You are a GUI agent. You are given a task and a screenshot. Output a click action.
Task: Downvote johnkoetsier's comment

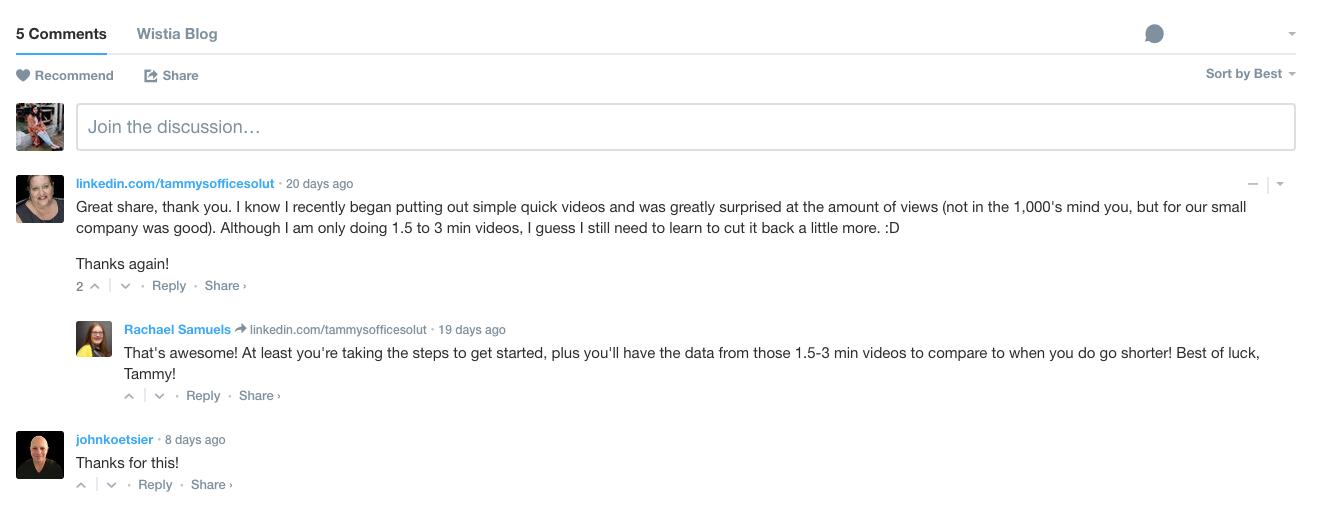pos(111,485)
